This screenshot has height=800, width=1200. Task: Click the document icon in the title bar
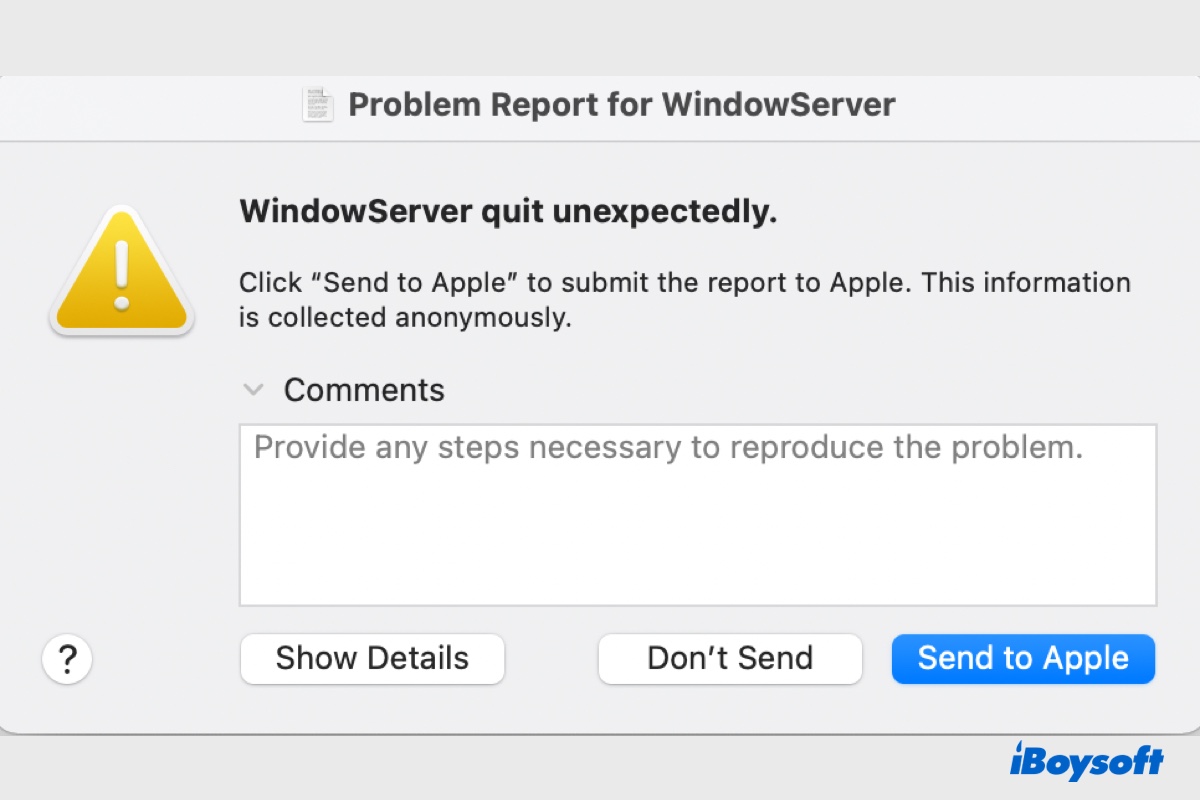pyautogui.click(x=318, y=104)
